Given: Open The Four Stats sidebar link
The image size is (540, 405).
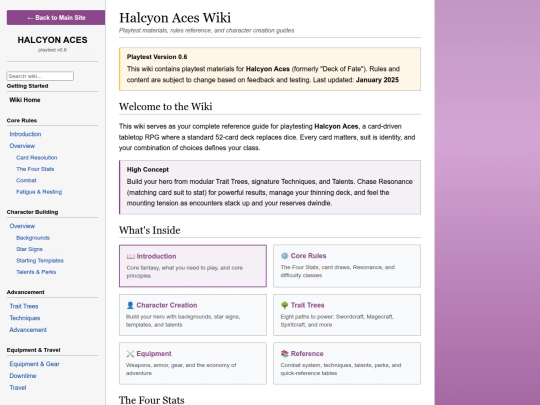Looking at the screenshot, I should coord(35,169).
